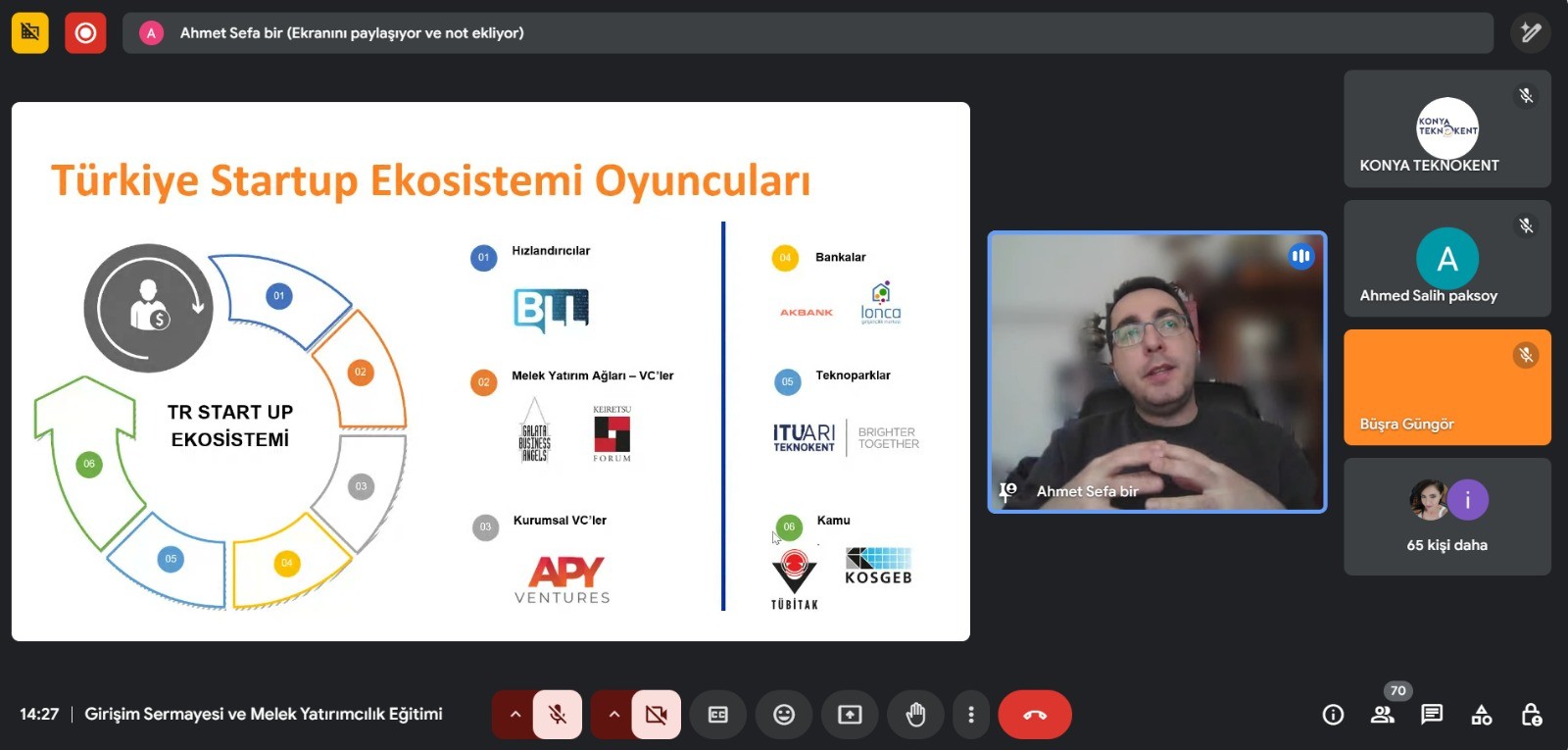Click the red recording indicator icon
1568x750 pixels.
pyautogui.click(x=85, y=33)
